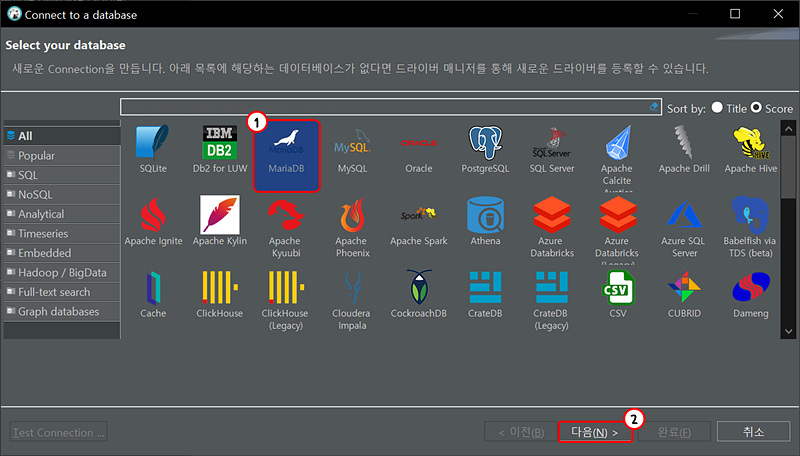Image resolution: width=800 pixels, height=456 pixels.
Task: Click the database list scroll down arrow
Action: 788,331
